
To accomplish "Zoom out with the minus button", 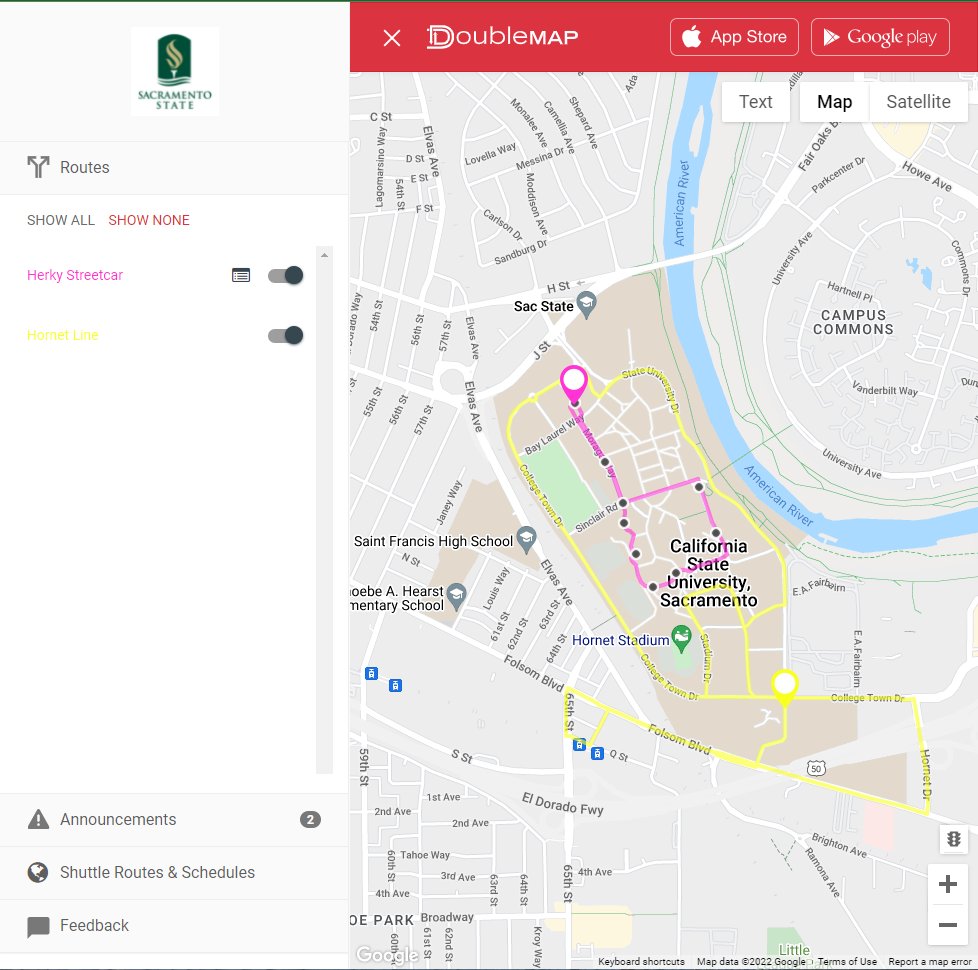I will coord(947,924).
